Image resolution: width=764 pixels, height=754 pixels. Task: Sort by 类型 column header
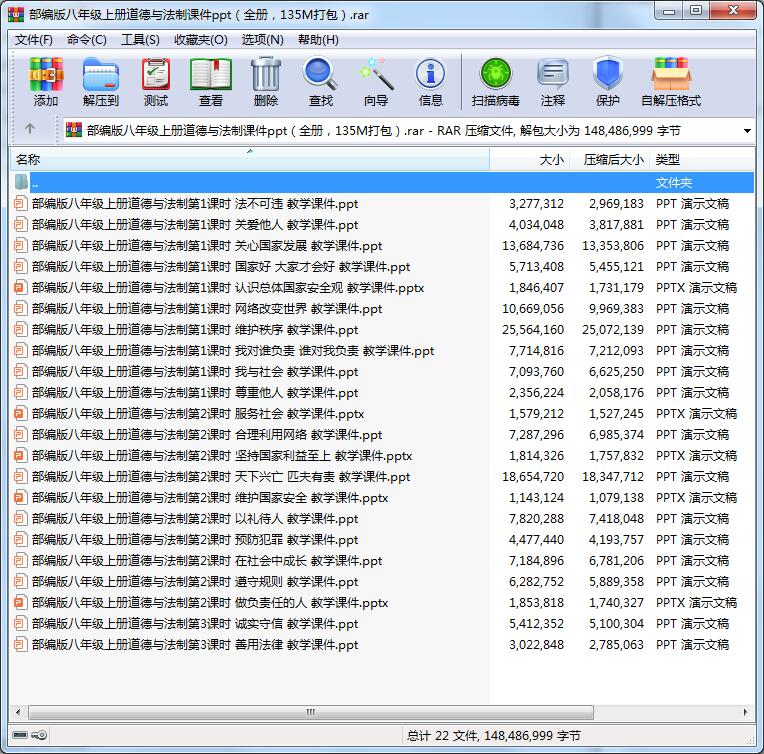click(x=702, y=159)
